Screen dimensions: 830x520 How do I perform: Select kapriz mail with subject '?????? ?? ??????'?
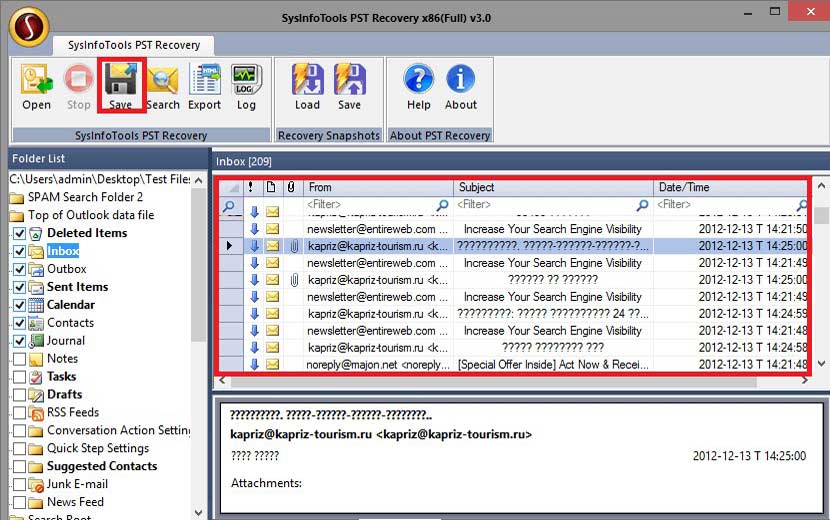[x=512, y=280]
